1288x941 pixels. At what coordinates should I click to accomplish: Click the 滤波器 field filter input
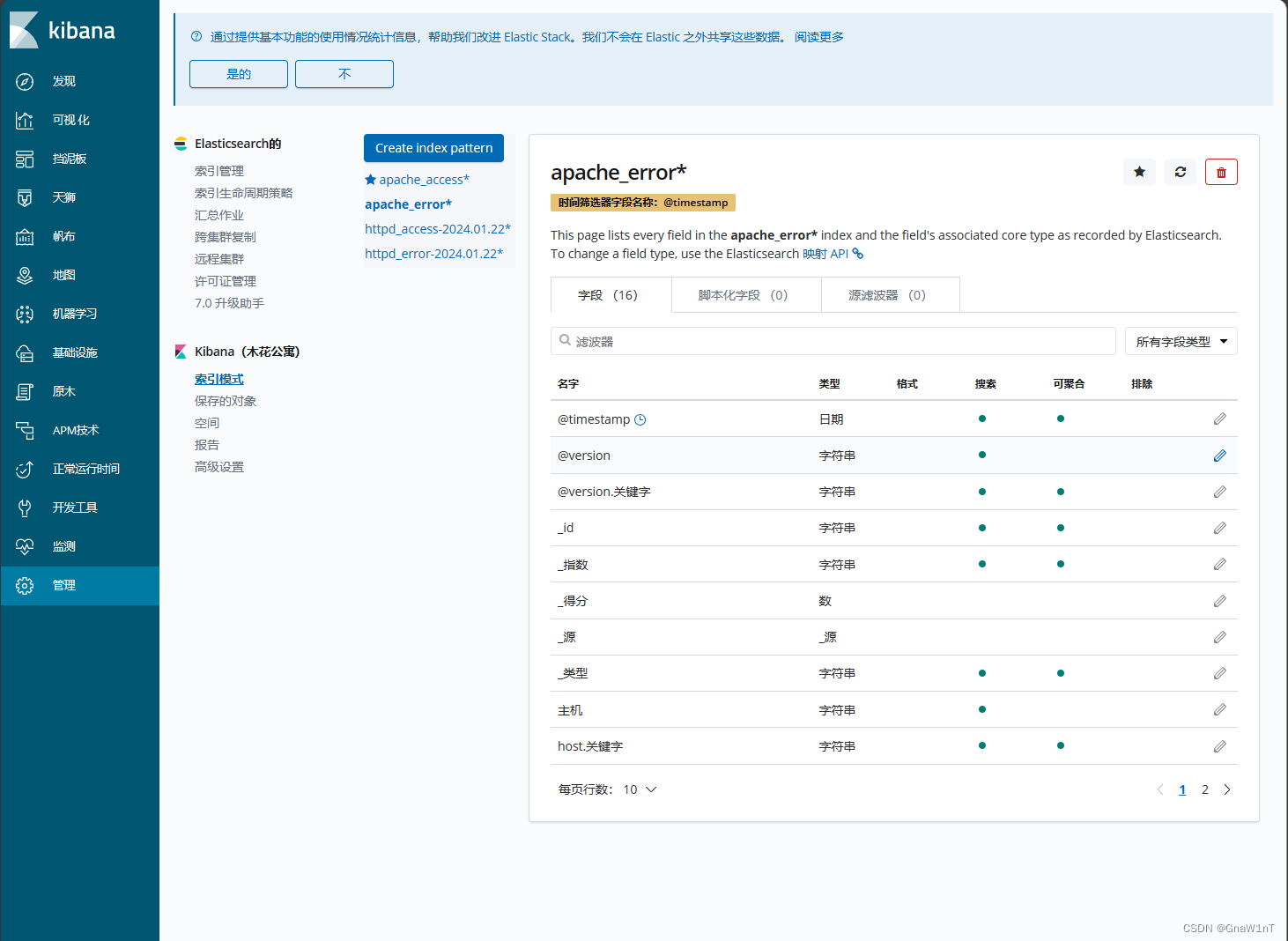(x=833, y=341)
